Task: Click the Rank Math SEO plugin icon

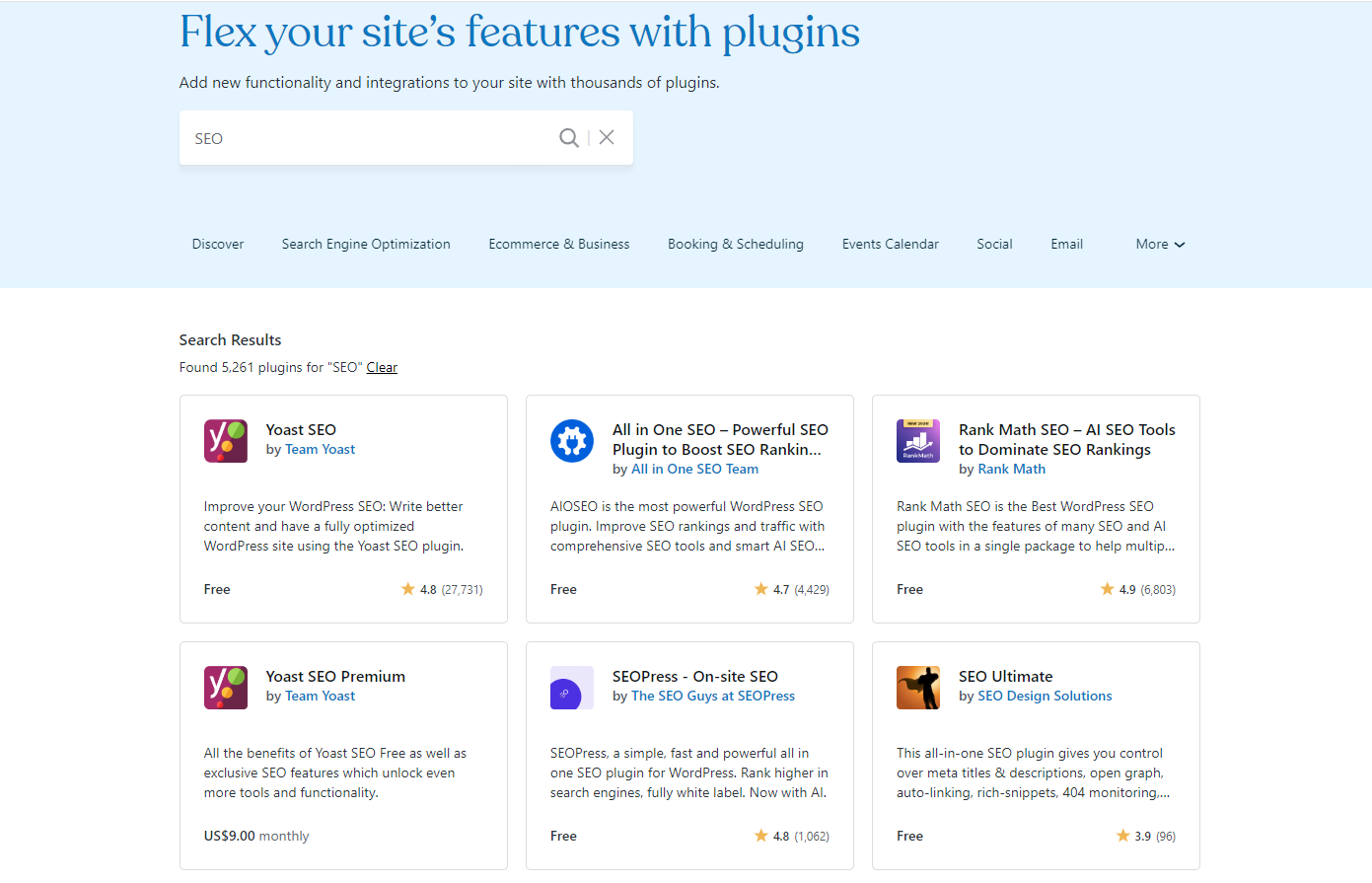Action: [918, 441]
